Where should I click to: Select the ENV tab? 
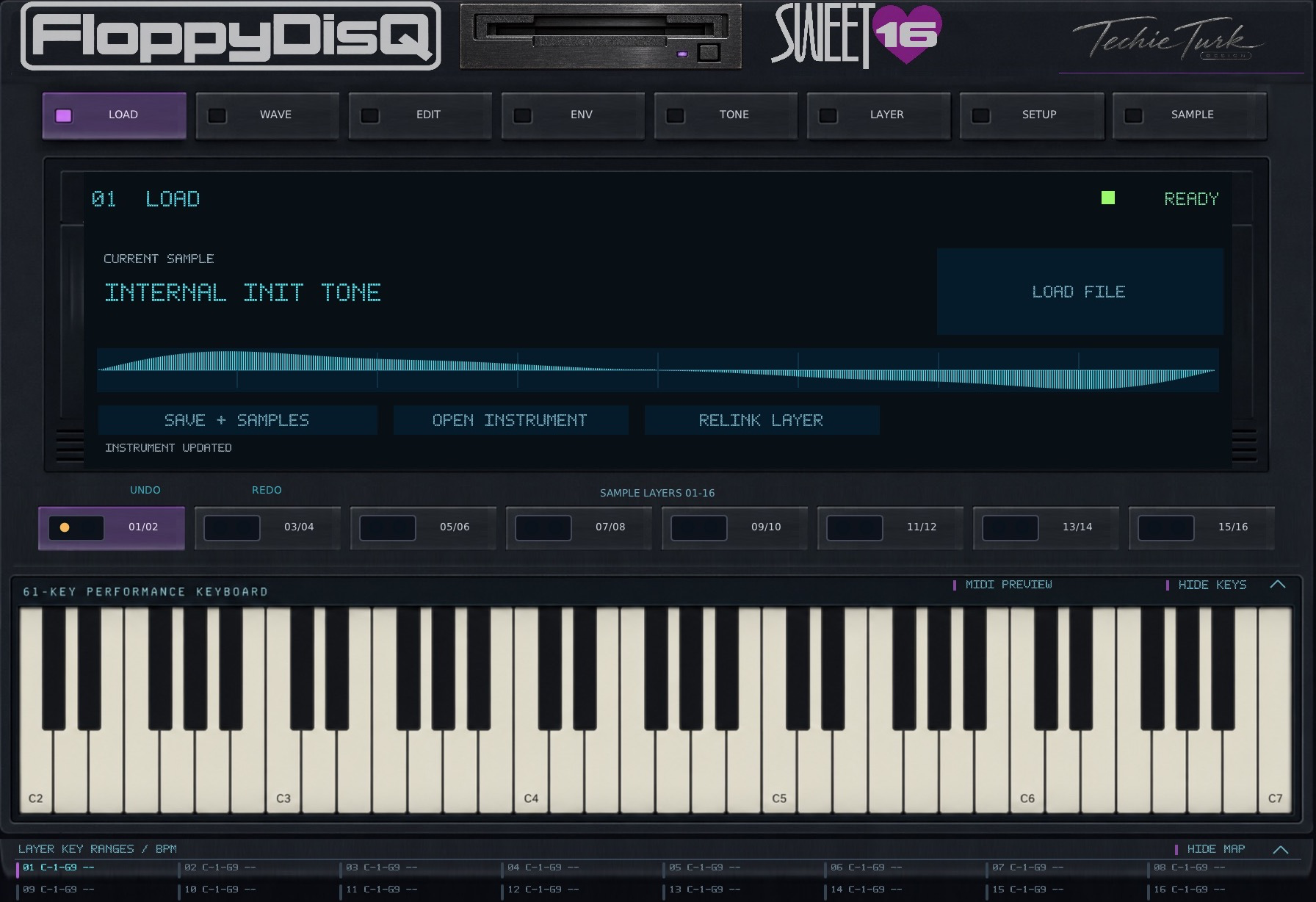[x=572, y=115]
